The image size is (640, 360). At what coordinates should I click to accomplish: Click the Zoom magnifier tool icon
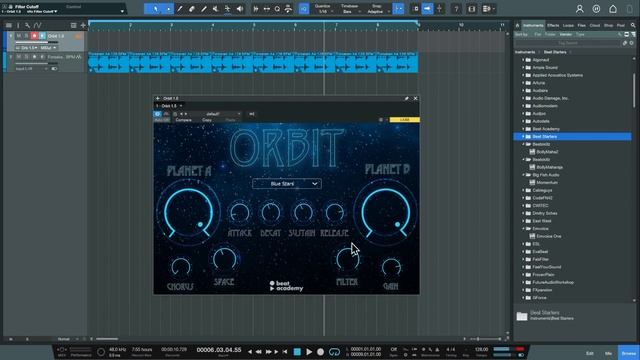coord(278,9)
